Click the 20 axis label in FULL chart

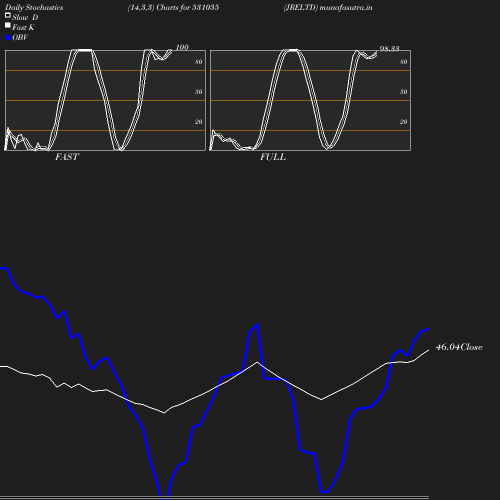(404, 122)
